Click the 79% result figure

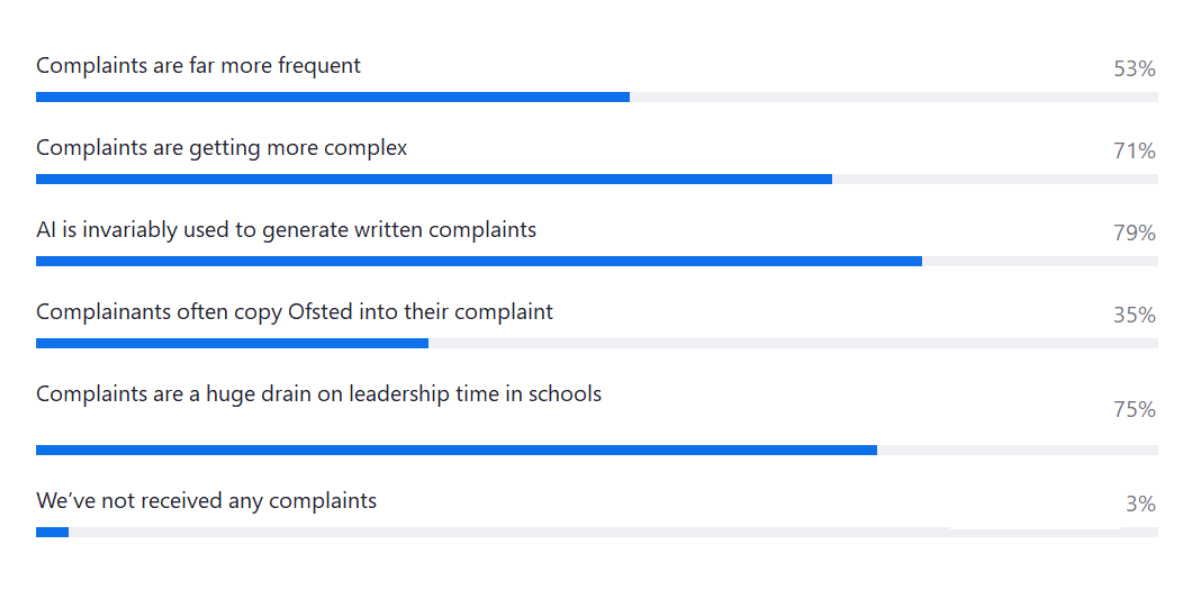coord(1134,233)
